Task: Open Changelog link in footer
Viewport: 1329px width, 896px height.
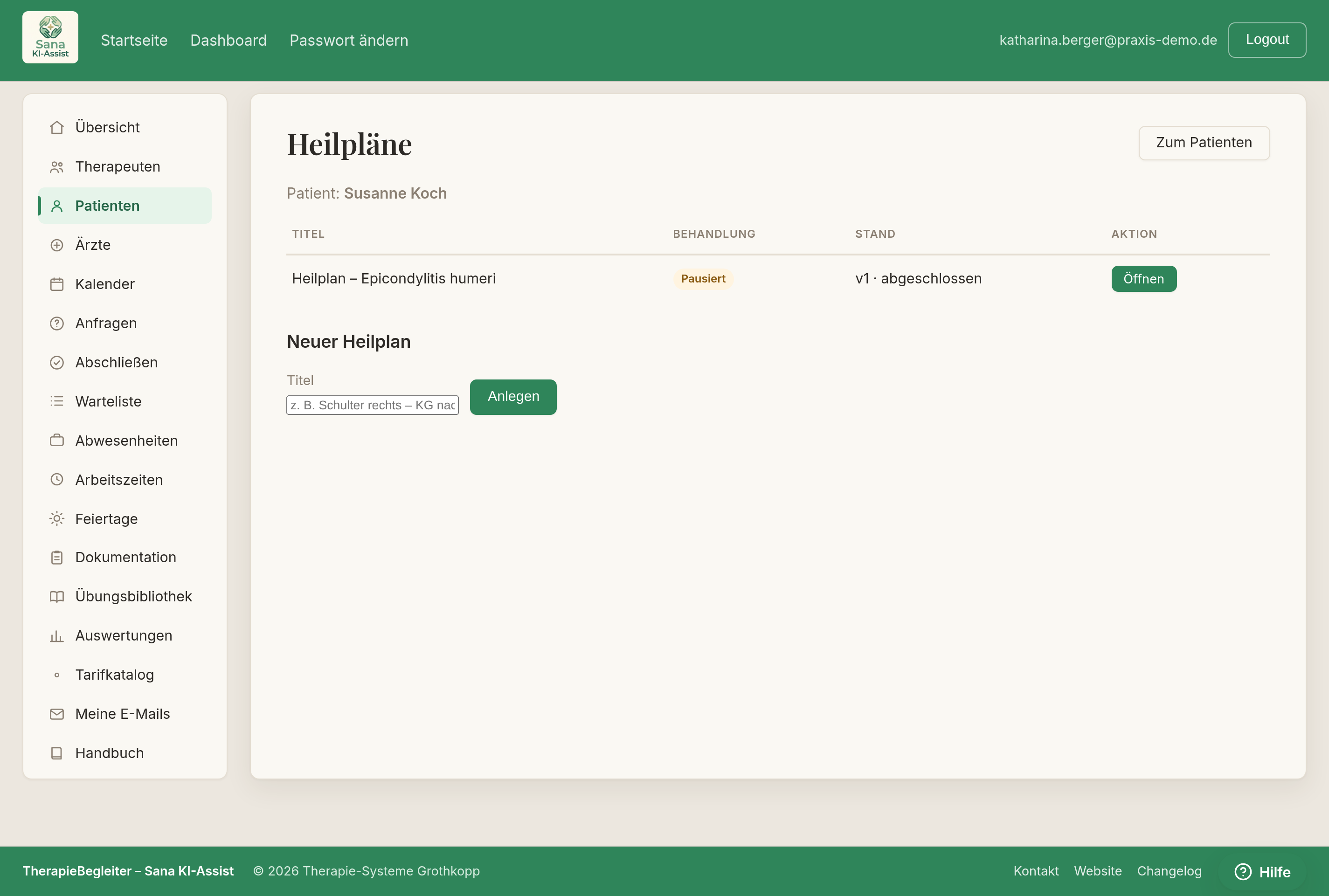Action: (1169, 871)
